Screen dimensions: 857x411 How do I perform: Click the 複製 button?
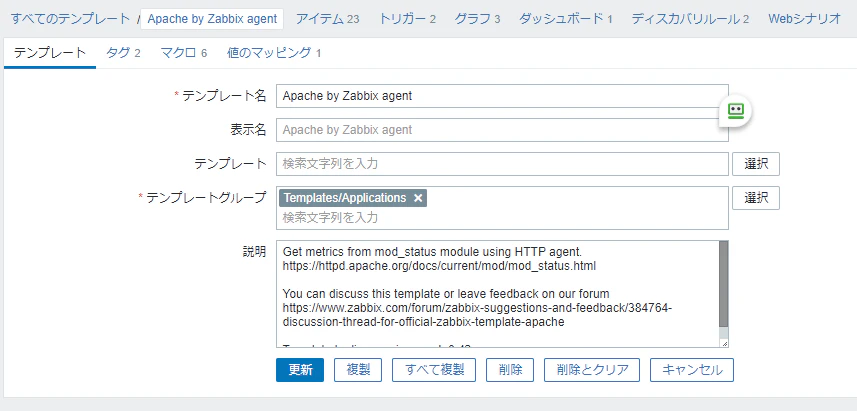coord(358,370)
